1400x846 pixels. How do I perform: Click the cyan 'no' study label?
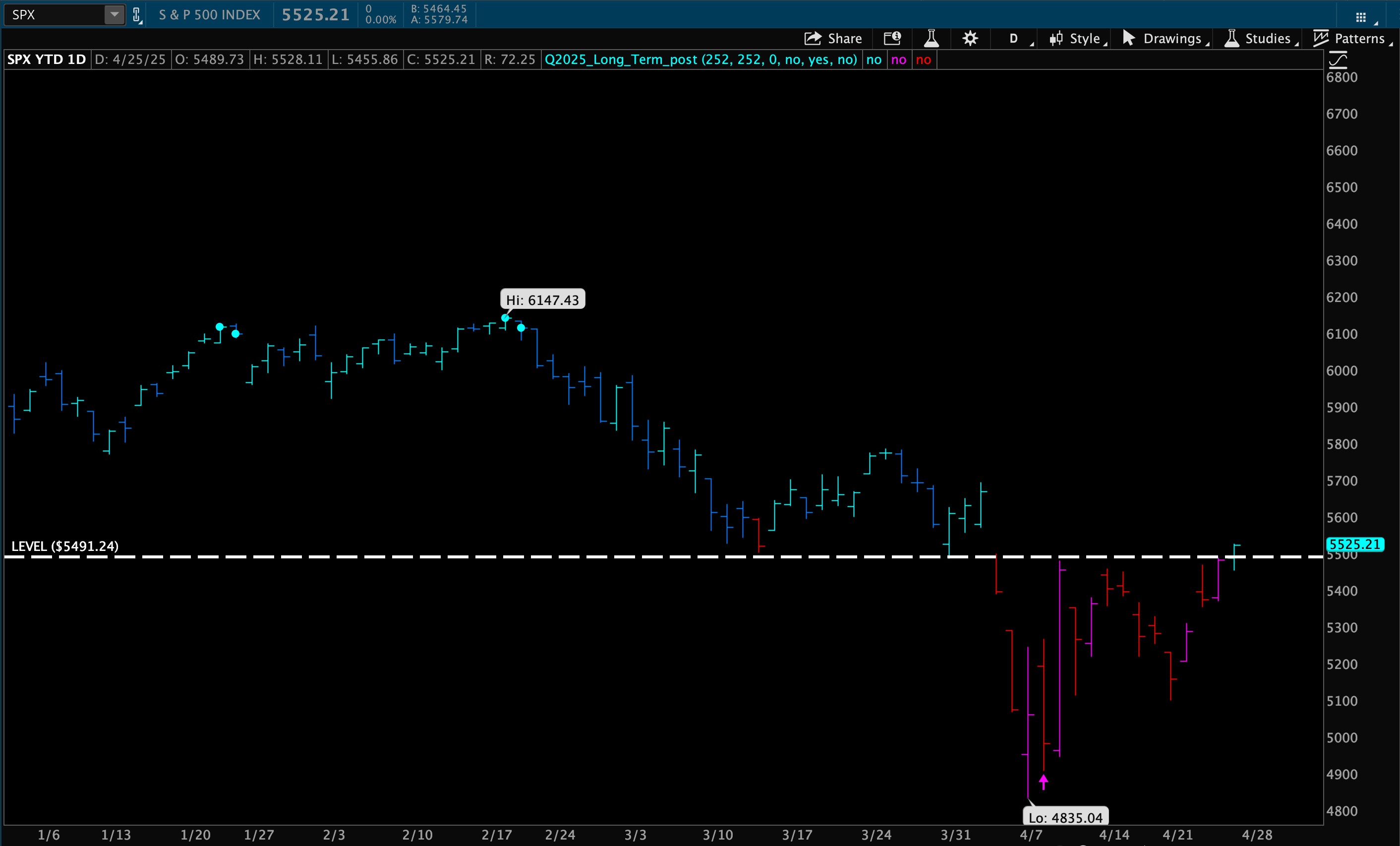coord(874,60)
